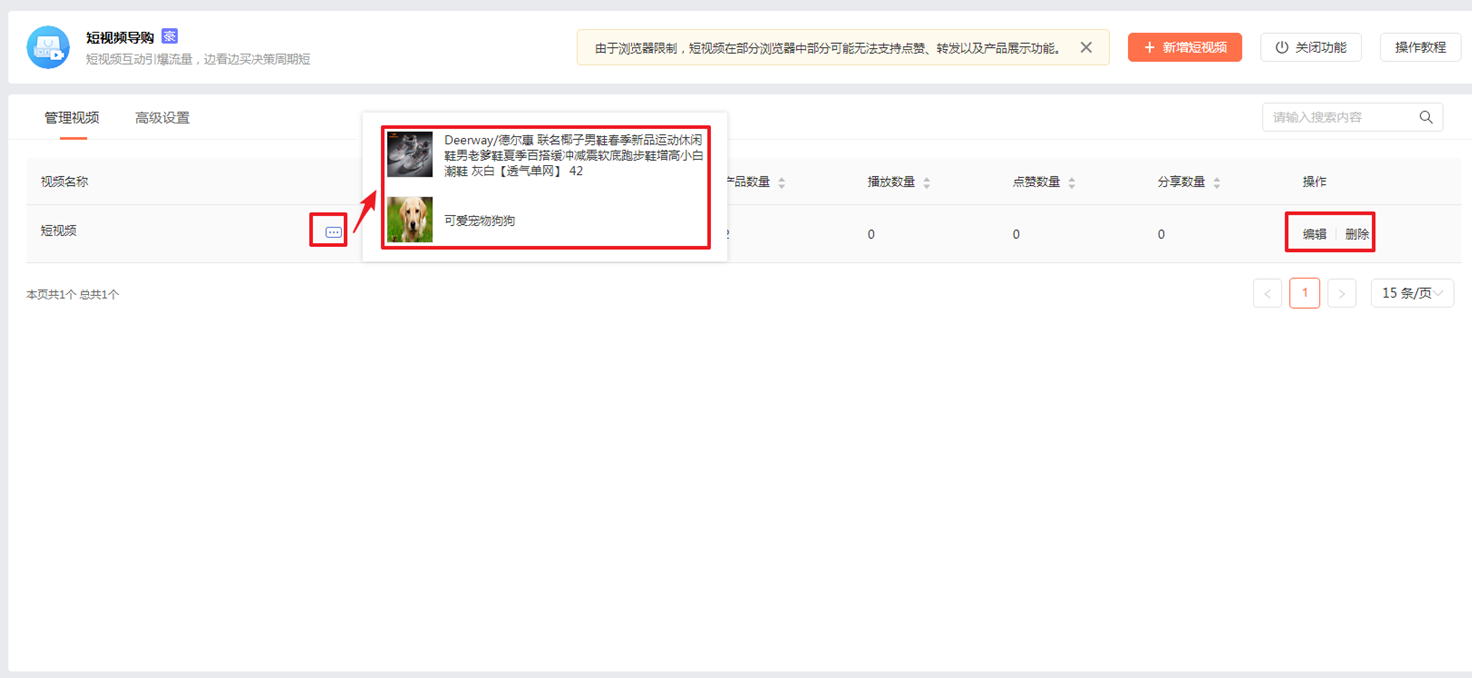Select page 1 in pagination
This screenshot has width=1472, height=678.
point(1305,293)
